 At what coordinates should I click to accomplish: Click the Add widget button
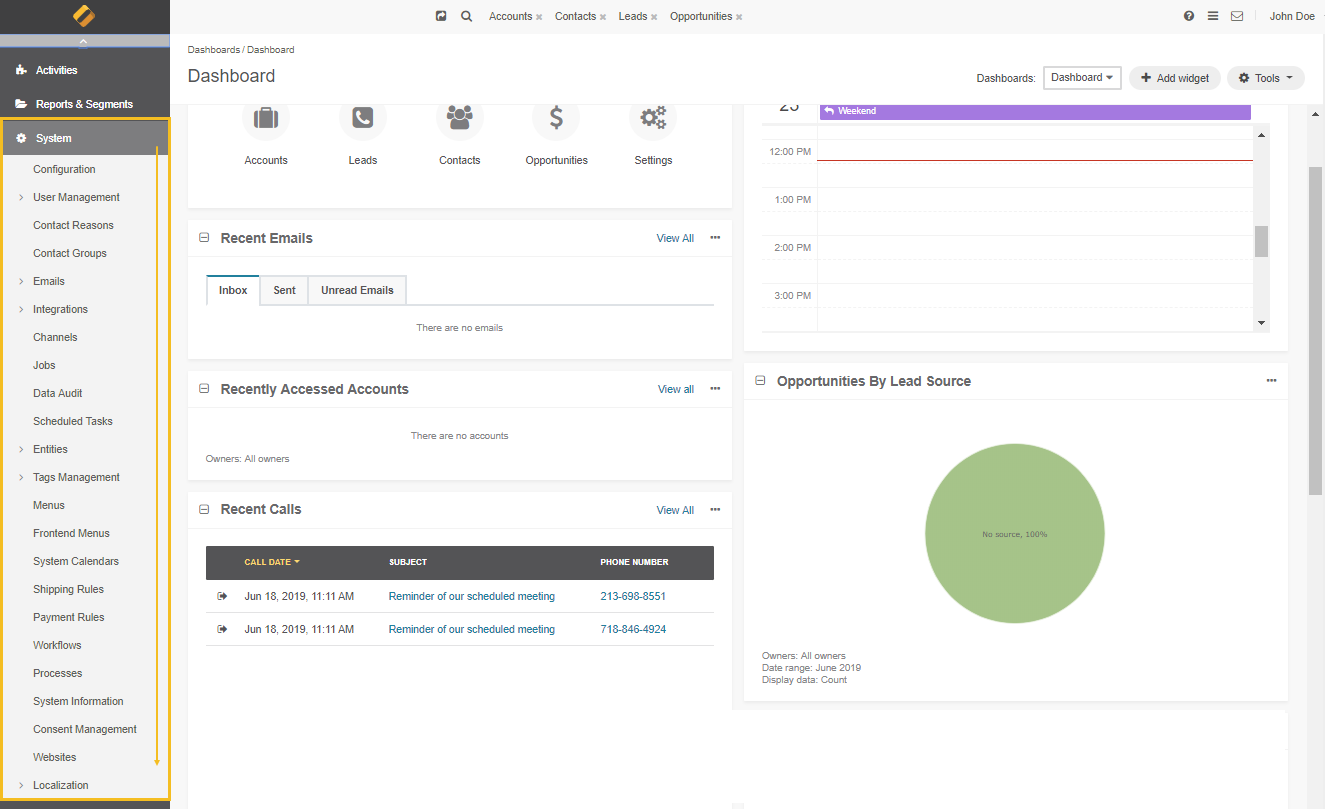coord(1175,78)
